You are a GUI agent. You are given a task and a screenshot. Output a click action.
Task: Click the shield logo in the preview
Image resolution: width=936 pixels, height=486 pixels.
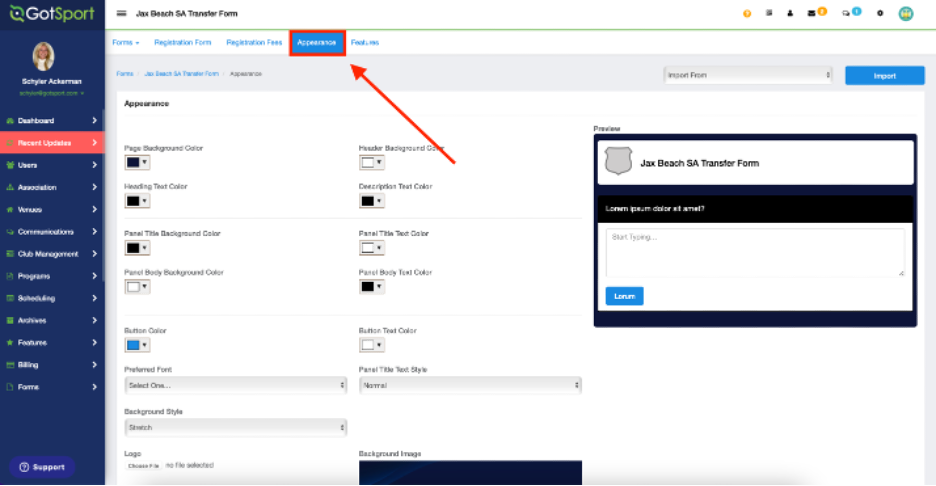tap(618, 161)
